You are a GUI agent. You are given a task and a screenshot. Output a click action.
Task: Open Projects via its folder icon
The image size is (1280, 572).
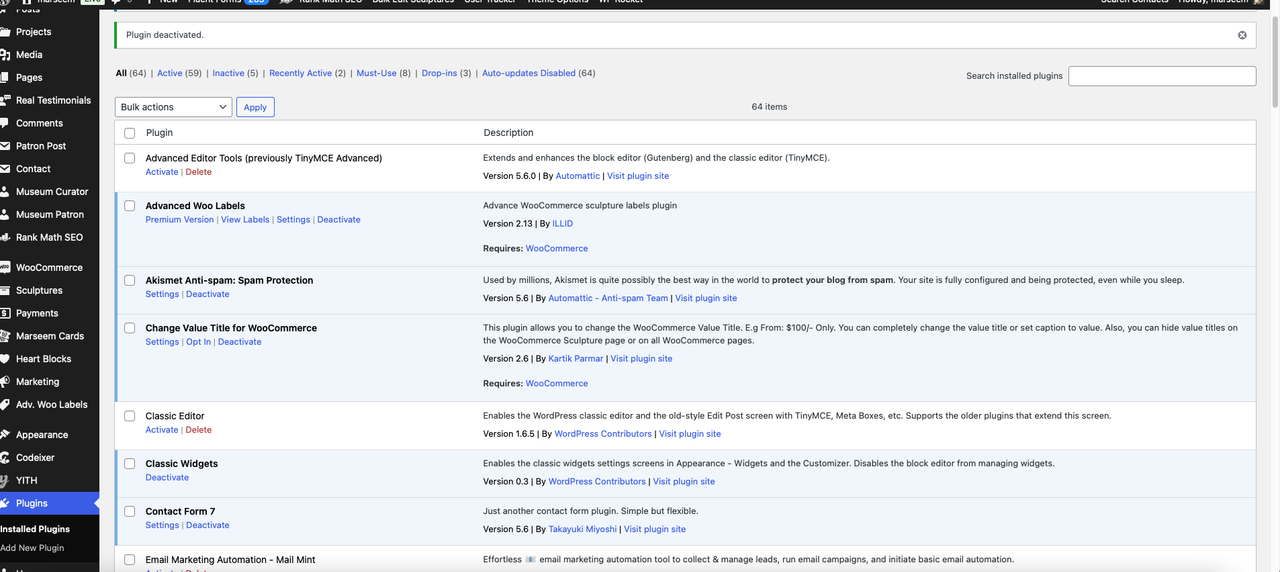(x=6, y=32)
